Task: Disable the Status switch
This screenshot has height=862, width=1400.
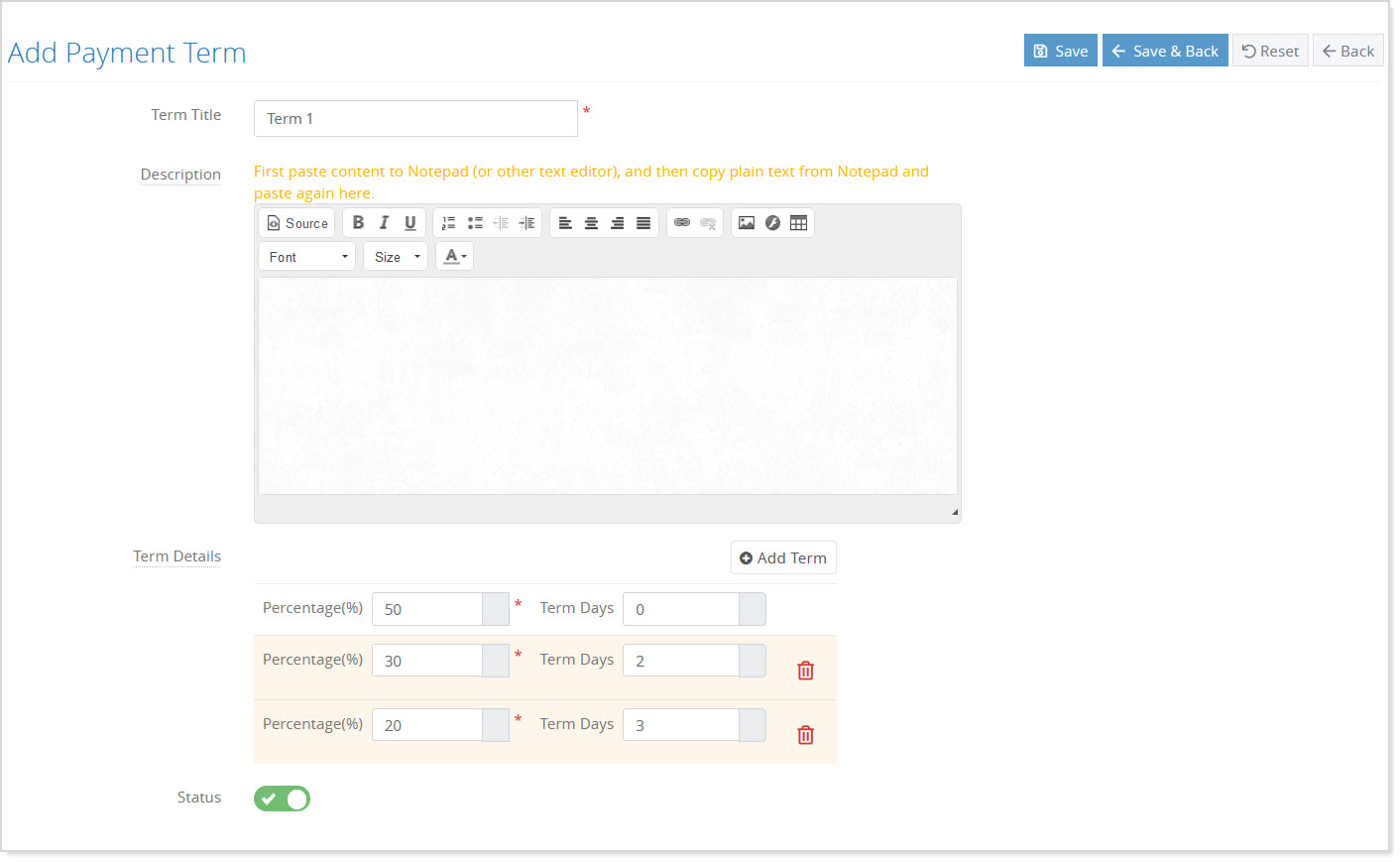Action: (x=282, y=798)
